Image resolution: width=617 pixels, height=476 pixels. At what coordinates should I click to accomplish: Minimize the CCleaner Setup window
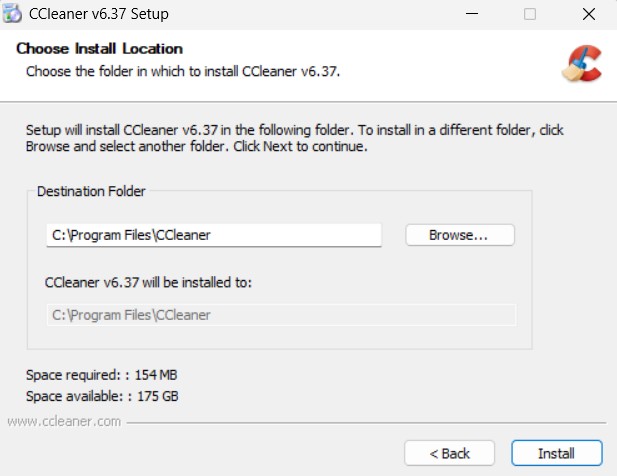(472, 14)
